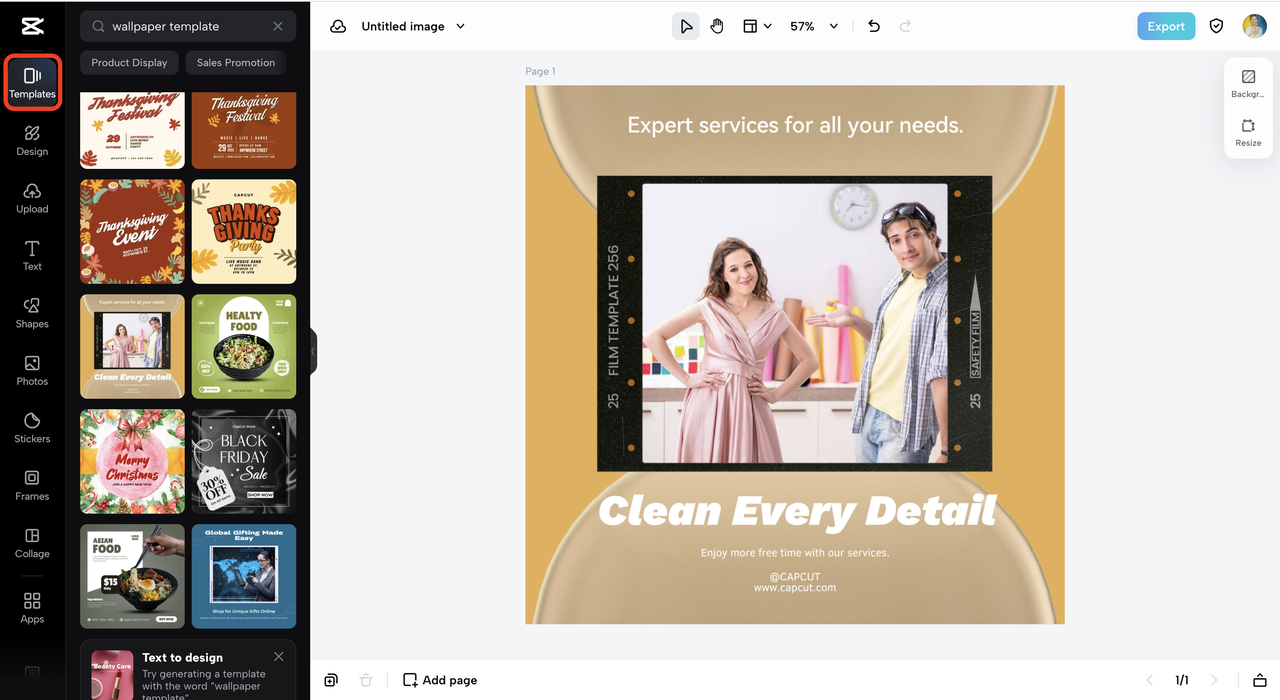This screenshot has height=700, width=1280.
Task: Select the 'Clean Every Detail' heading
Action: point(797,511)
